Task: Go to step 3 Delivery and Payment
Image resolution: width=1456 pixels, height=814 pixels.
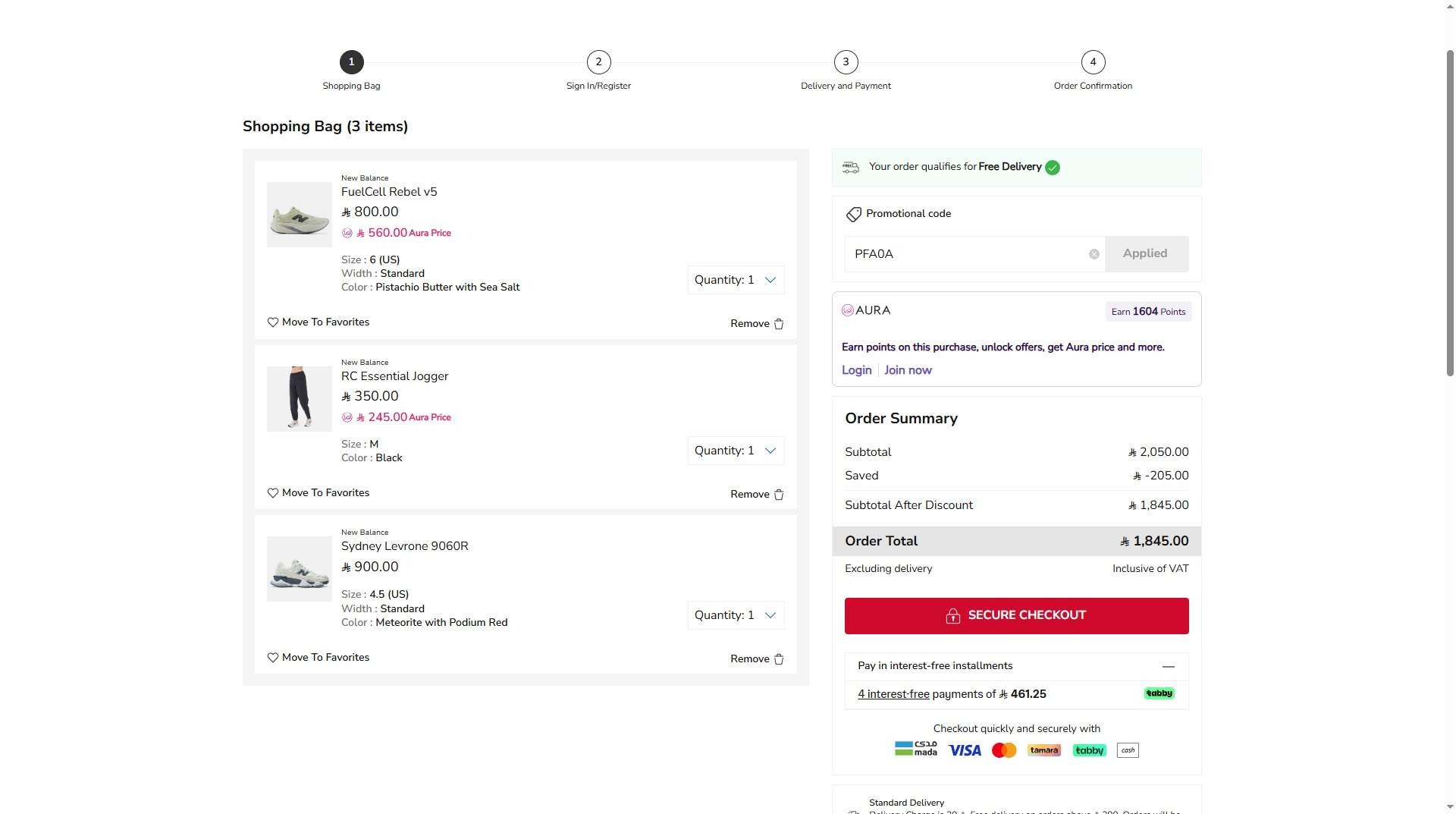Action: [846, 62]
